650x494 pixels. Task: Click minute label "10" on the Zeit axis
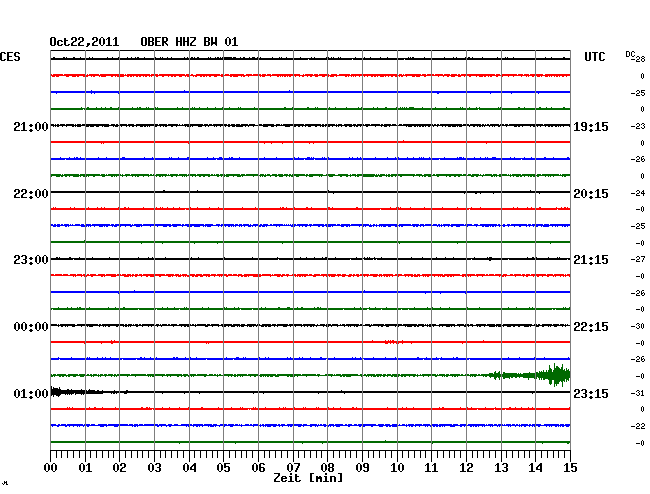[x=397, y=468]
